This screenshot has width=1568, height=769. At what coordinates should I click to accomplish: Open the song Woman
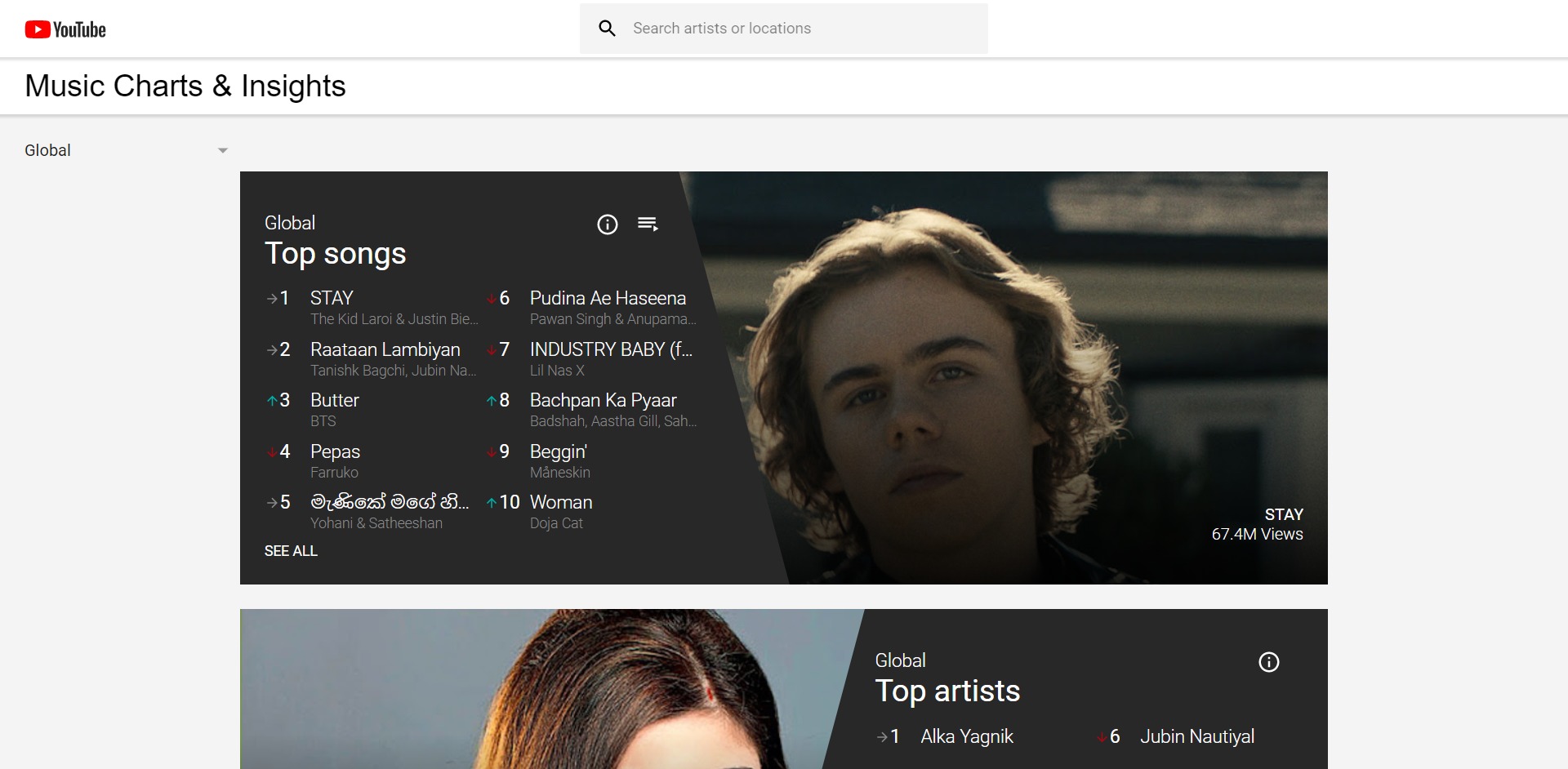pos(561,502)
